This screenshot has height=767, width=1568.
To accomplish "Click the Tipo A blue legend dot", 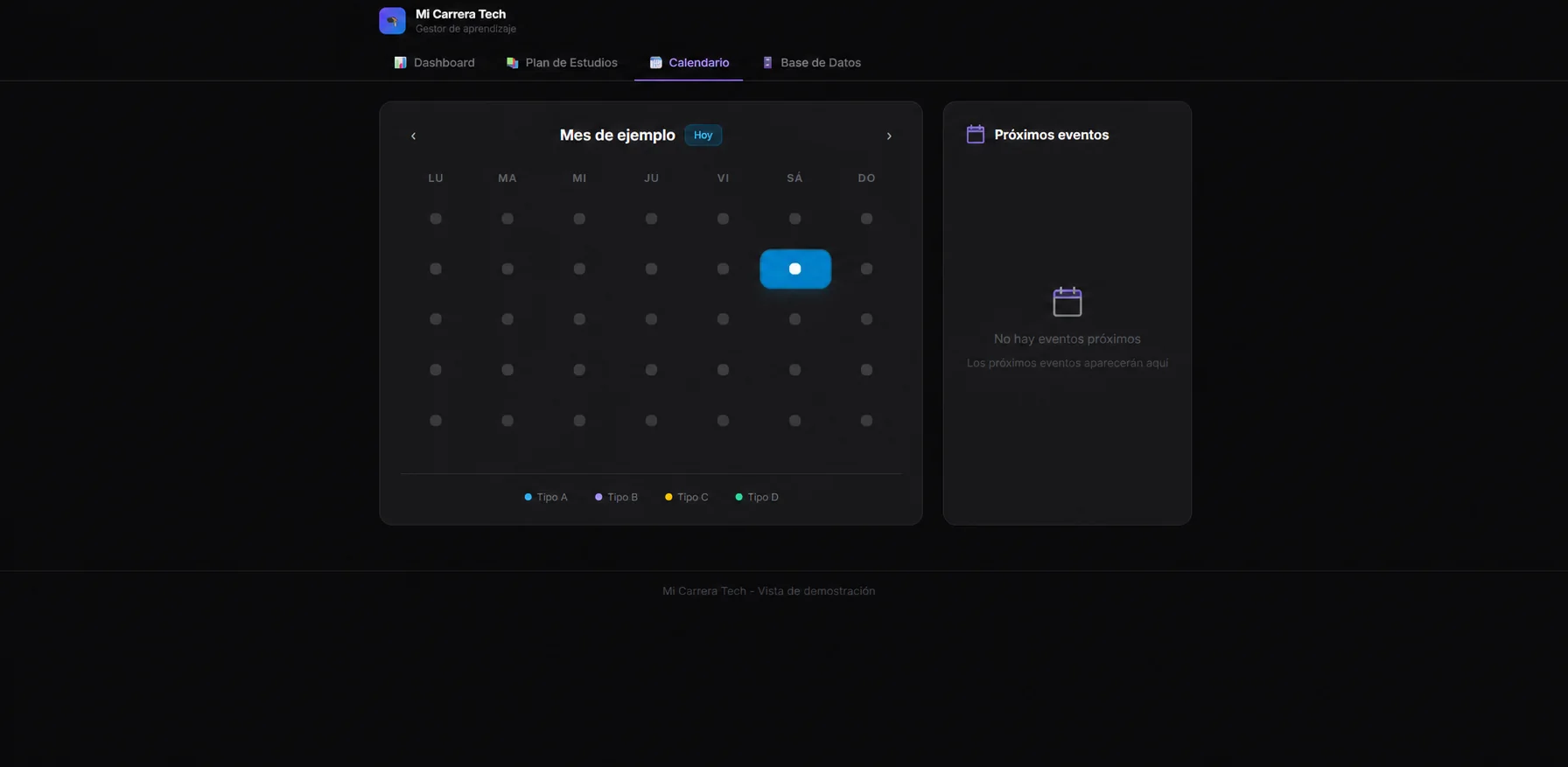I will 528,497.
